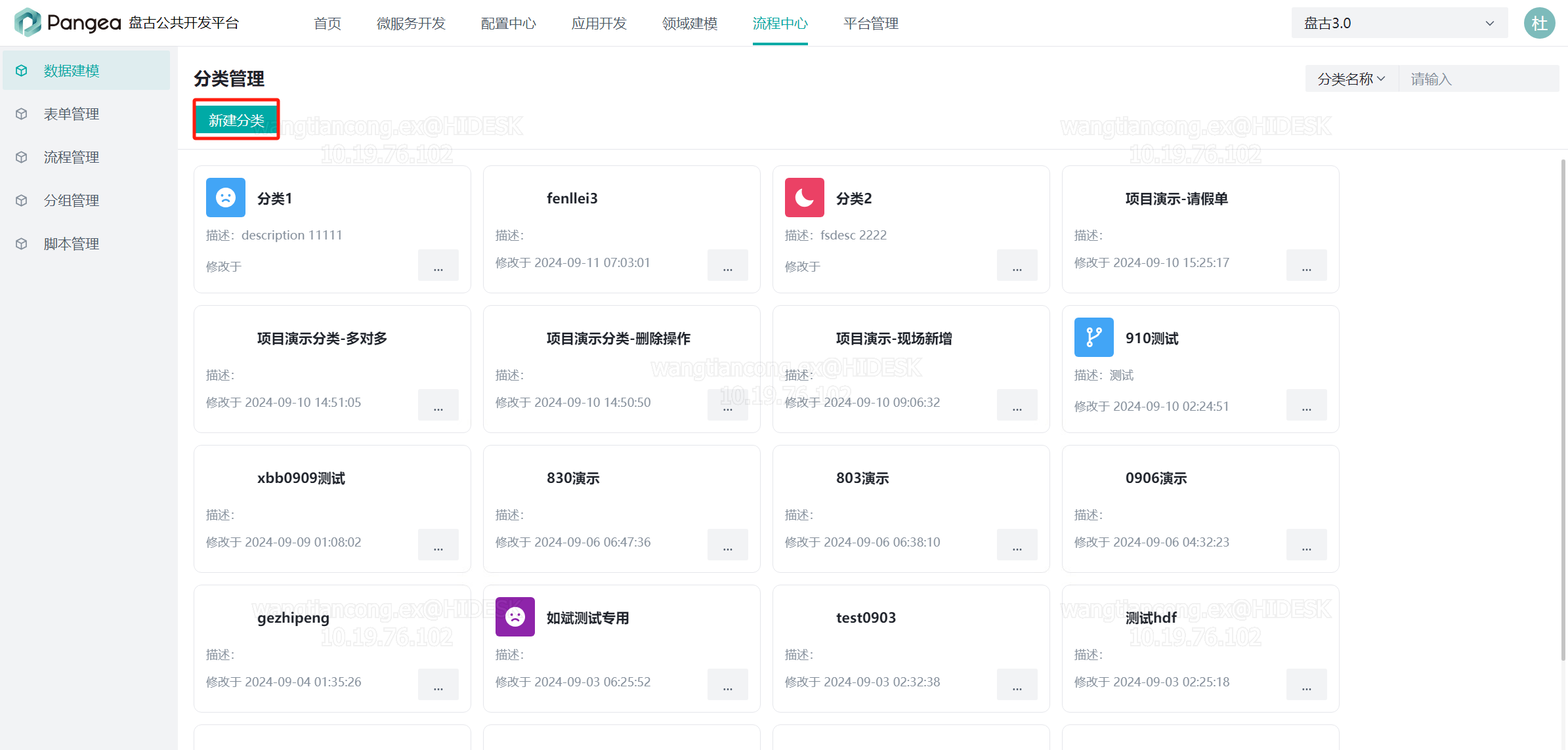Open the more menu on xbb0909测试 card
Image resolution: width=1568 pixels, height=750 pixels.
[438, 545]
